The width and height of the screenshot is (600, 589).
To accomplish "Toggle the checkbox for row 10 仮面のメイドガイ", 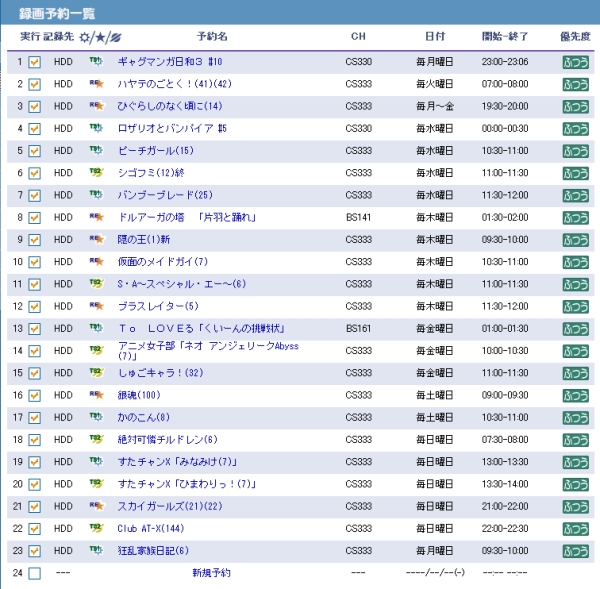I will click(x=34, y=262).
